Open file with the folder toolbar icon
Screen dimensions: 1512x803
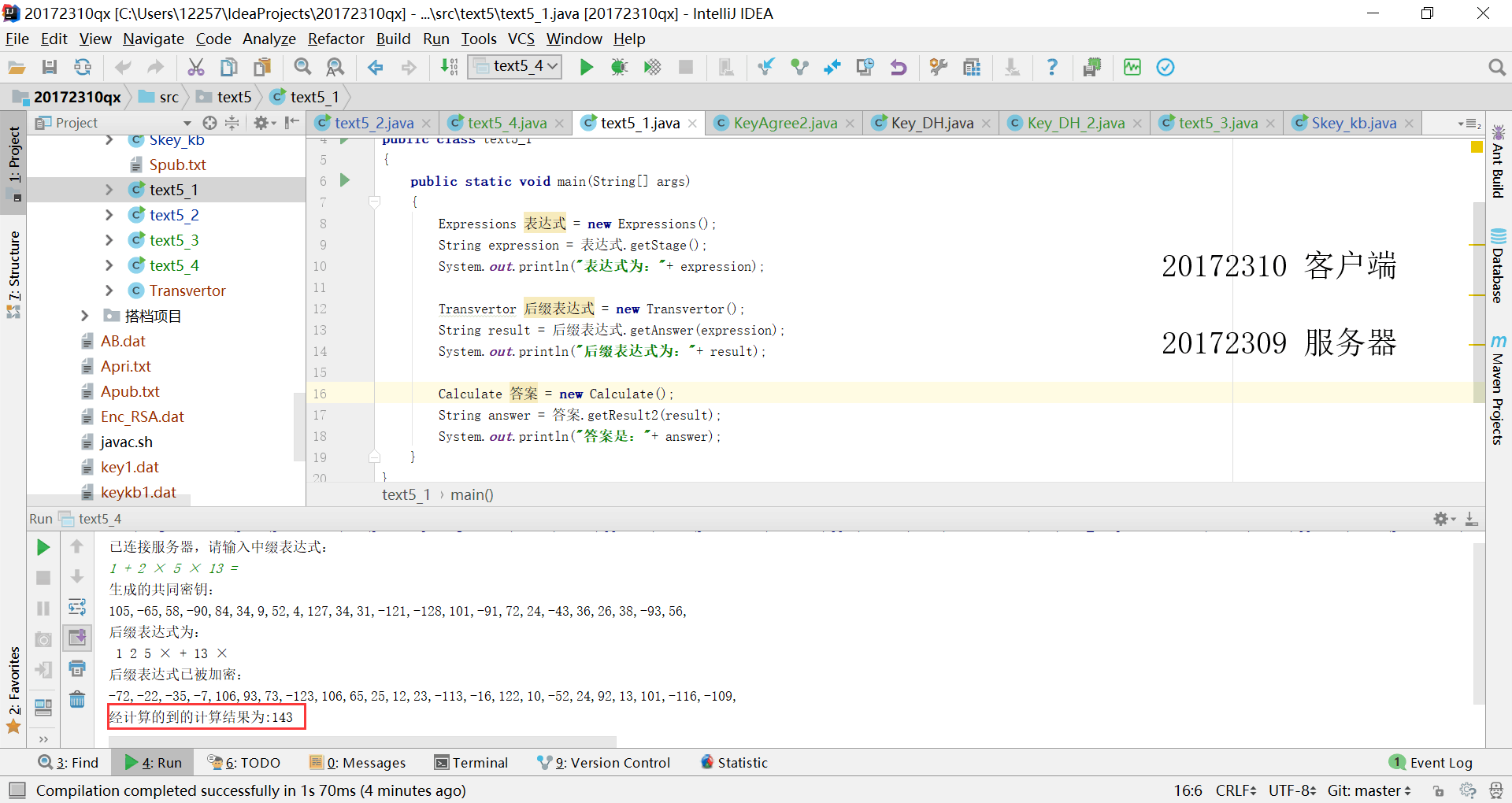click(x=17, y=68)
